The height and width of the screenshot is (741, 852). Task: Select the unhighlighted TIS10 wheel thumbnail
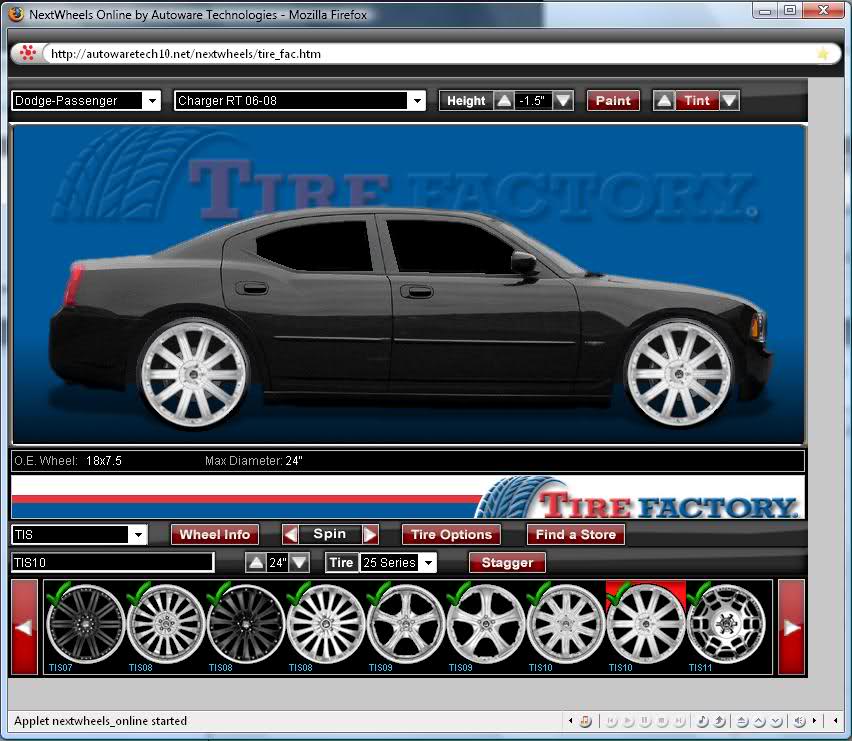[565, 624]
